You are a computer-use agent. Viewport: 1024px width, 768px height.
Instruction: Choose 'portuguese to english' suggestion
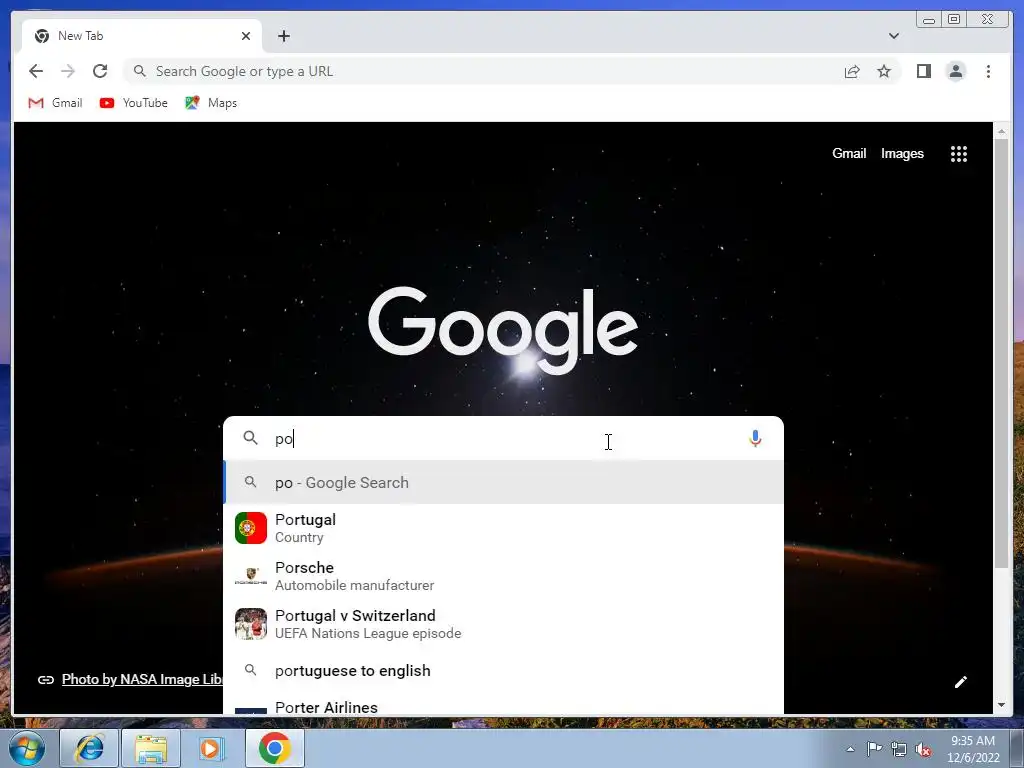[504, 671]
